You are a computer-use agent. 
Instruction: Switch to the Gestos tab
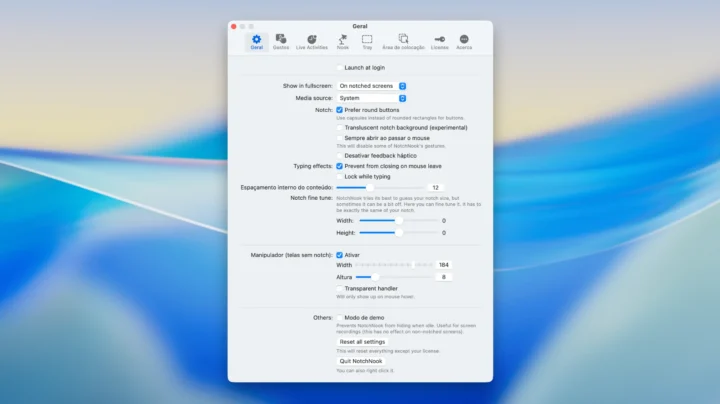click(x=280, y=41)
